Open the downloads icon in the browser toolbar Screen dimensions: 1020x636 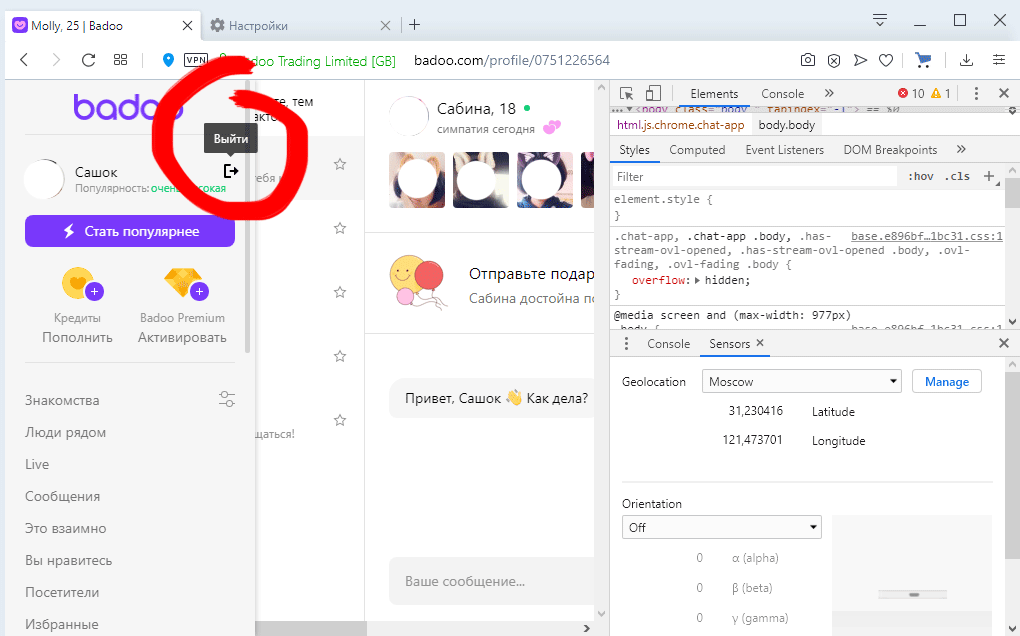click(x=966, y=60)
